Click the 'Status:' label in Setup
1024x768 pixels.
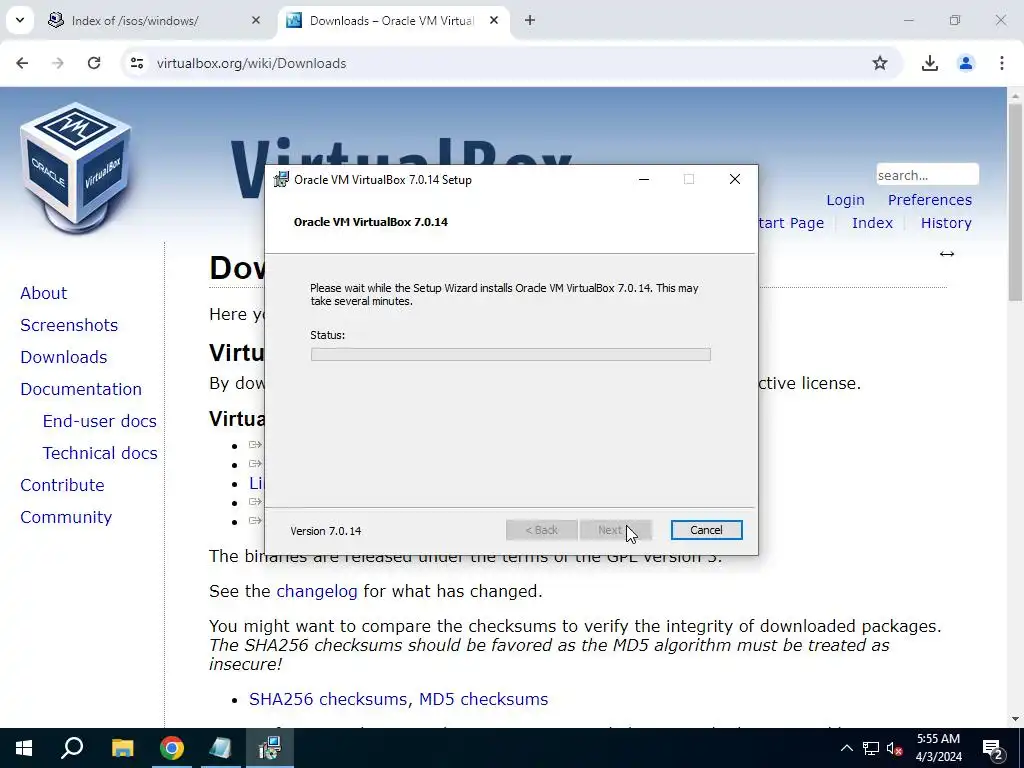(328, 335)
